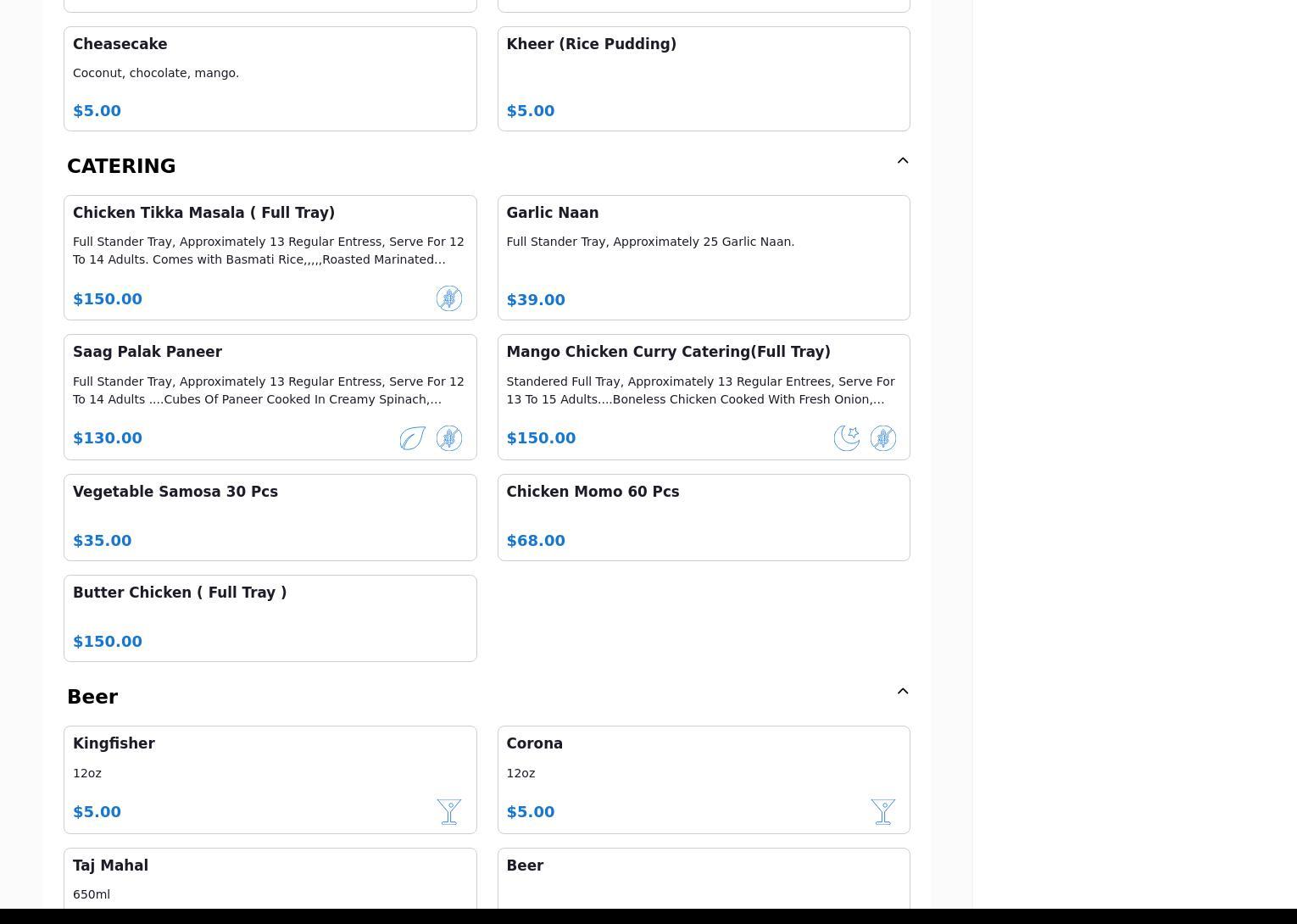Click gluten-free icon on Saag Palak Paneer
1297x924 pixels.
[x=448, y=438]
